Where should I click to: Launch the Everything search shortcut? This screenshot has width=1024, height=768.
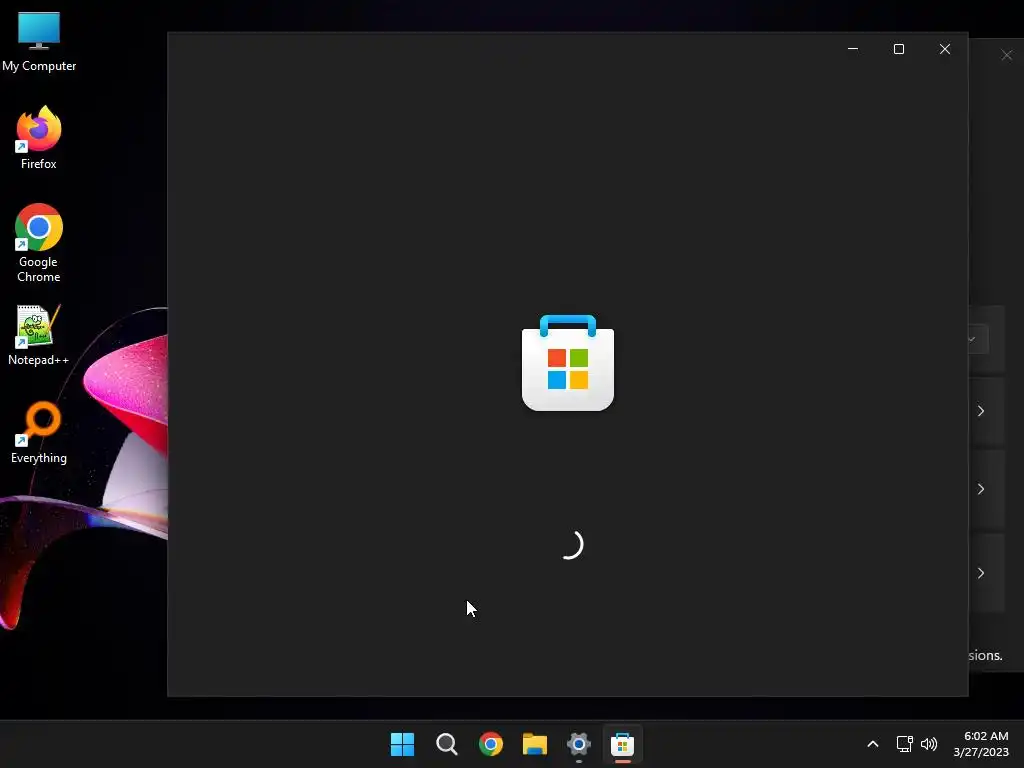click(x=39, y=432)
